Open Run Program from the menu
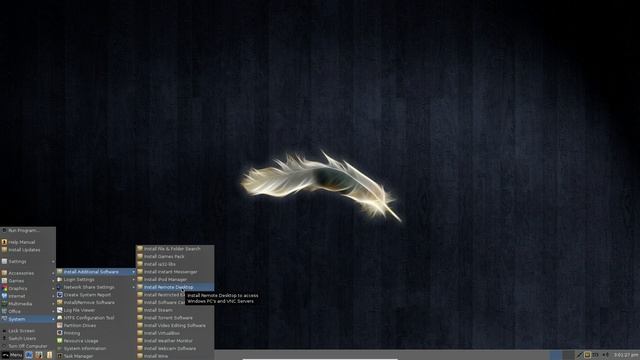This screenshot has height=360, width=640. [28, 231]
